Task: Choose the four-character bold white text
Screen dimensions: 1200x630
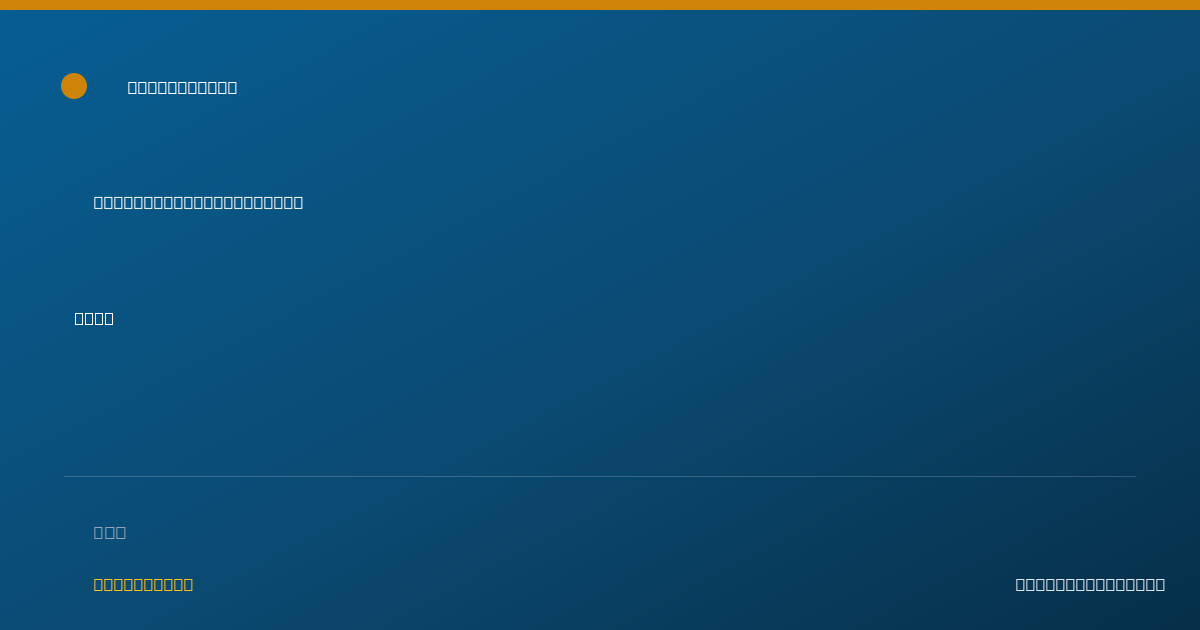Action: point(94,318)
